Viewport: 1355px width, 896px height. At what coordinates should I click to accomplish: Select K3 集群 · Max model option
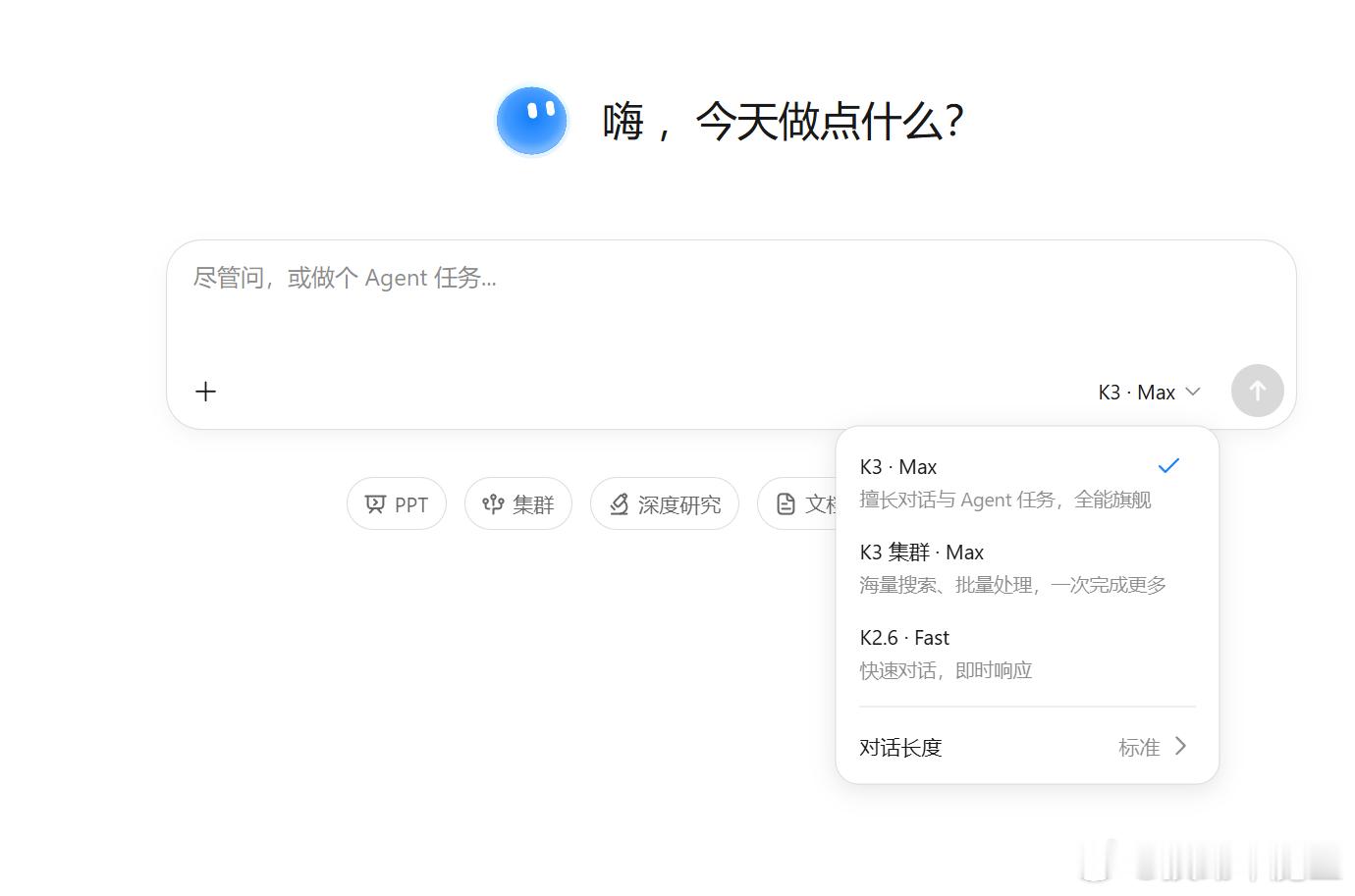coord(1027,568)
